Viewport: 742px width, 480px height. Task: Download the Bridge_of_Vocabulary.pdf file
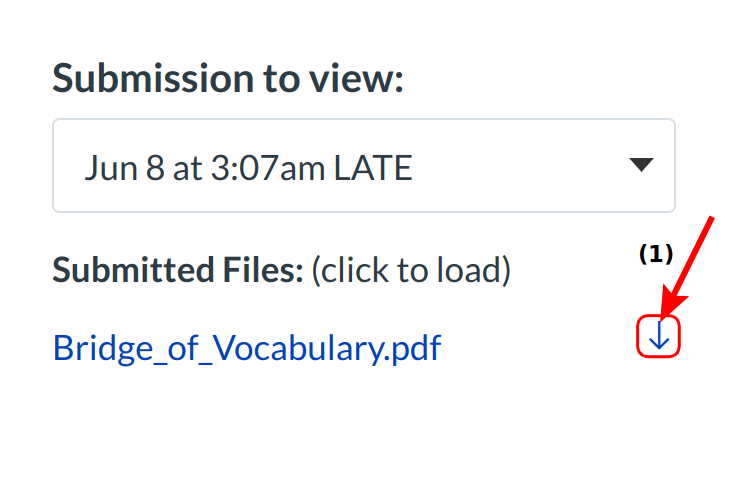658,339
